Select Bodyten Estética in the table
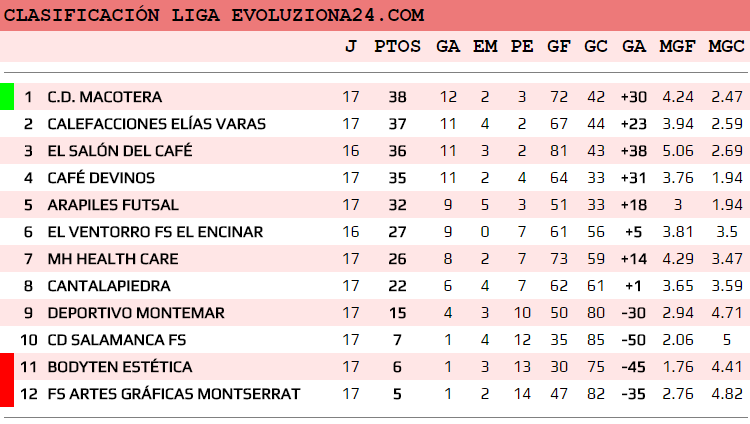 (120, 367)
